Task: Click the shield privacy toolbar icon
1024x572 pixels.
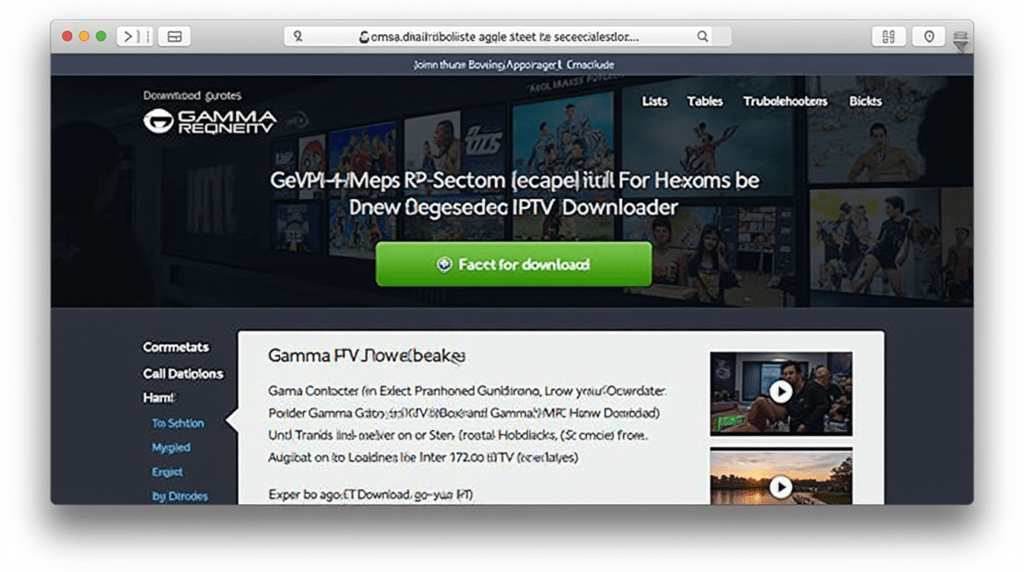Action: pos(929,37)
